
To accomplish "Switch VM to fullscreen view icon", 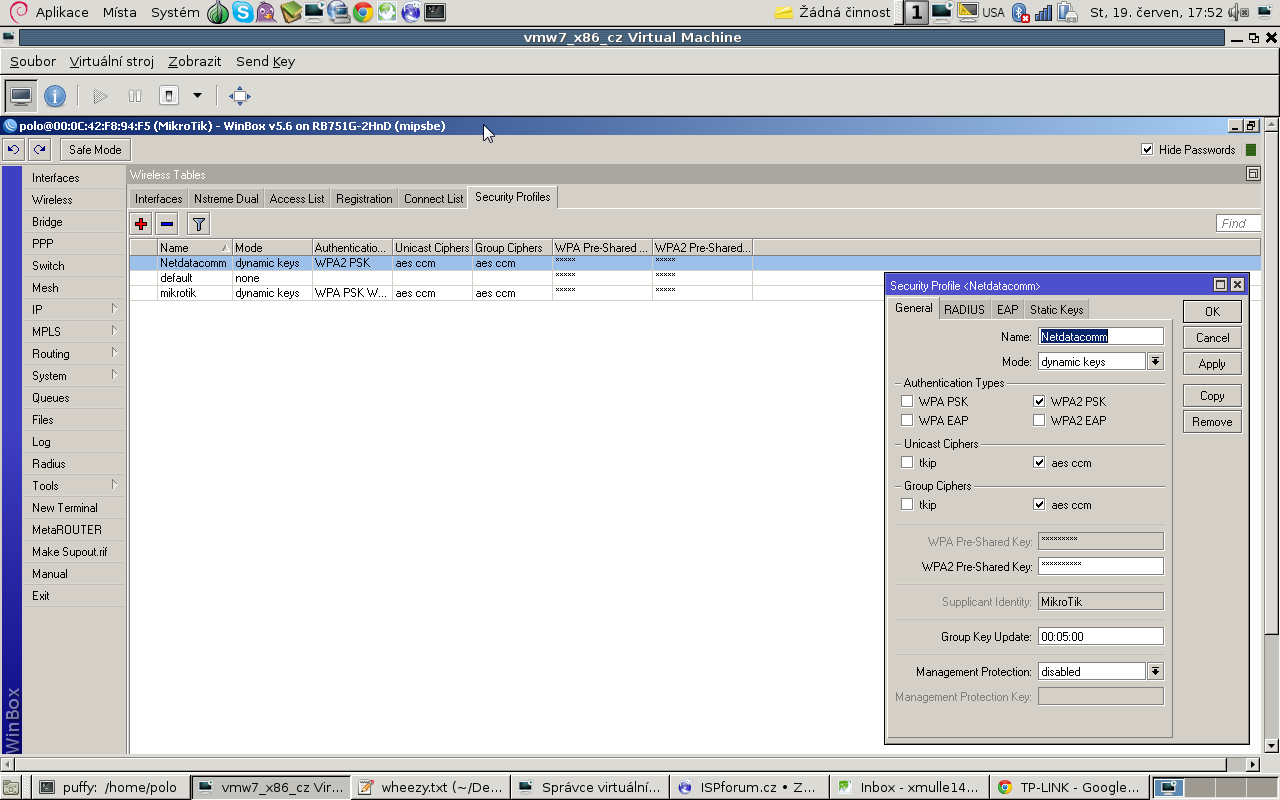I will coord(240,96).
